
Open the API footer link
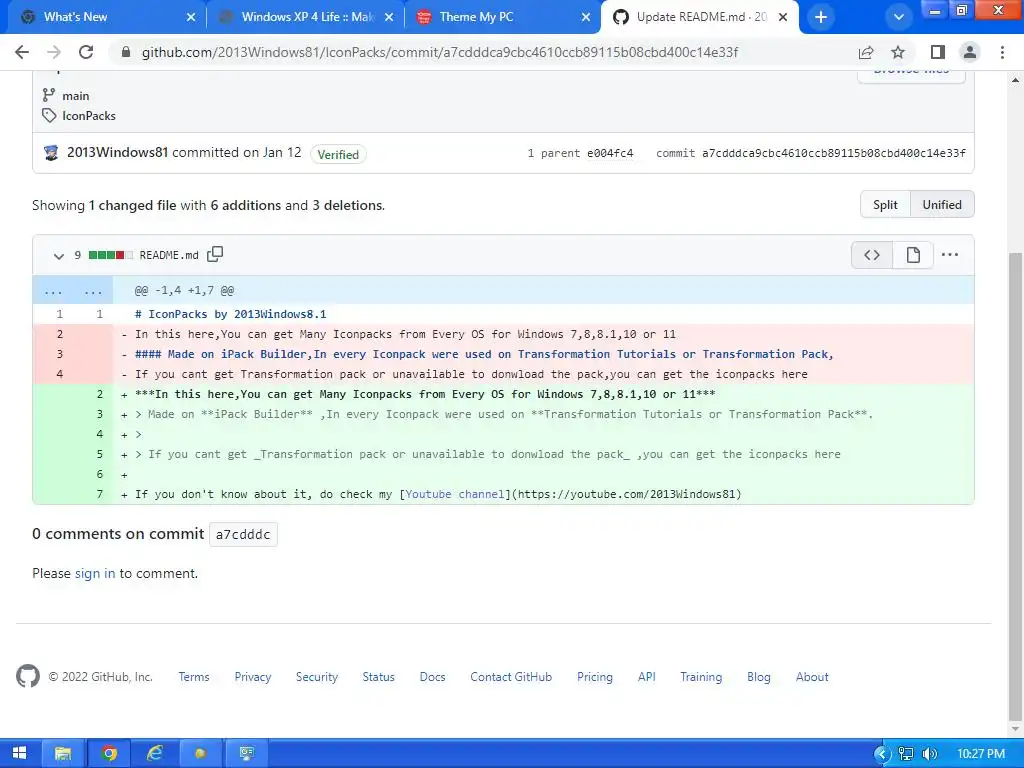pyautogui.click(x=647, y=677)
